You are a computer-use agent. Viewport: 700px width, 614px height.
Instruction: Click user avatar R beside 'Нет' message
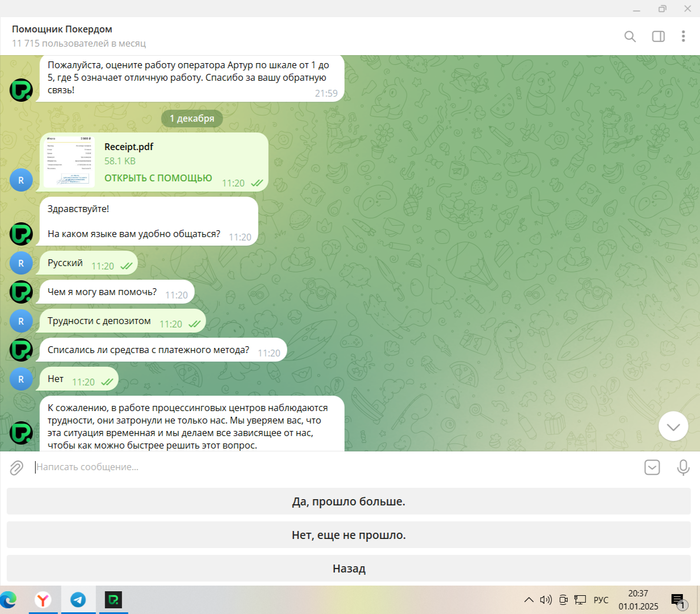tap(21, 379)
